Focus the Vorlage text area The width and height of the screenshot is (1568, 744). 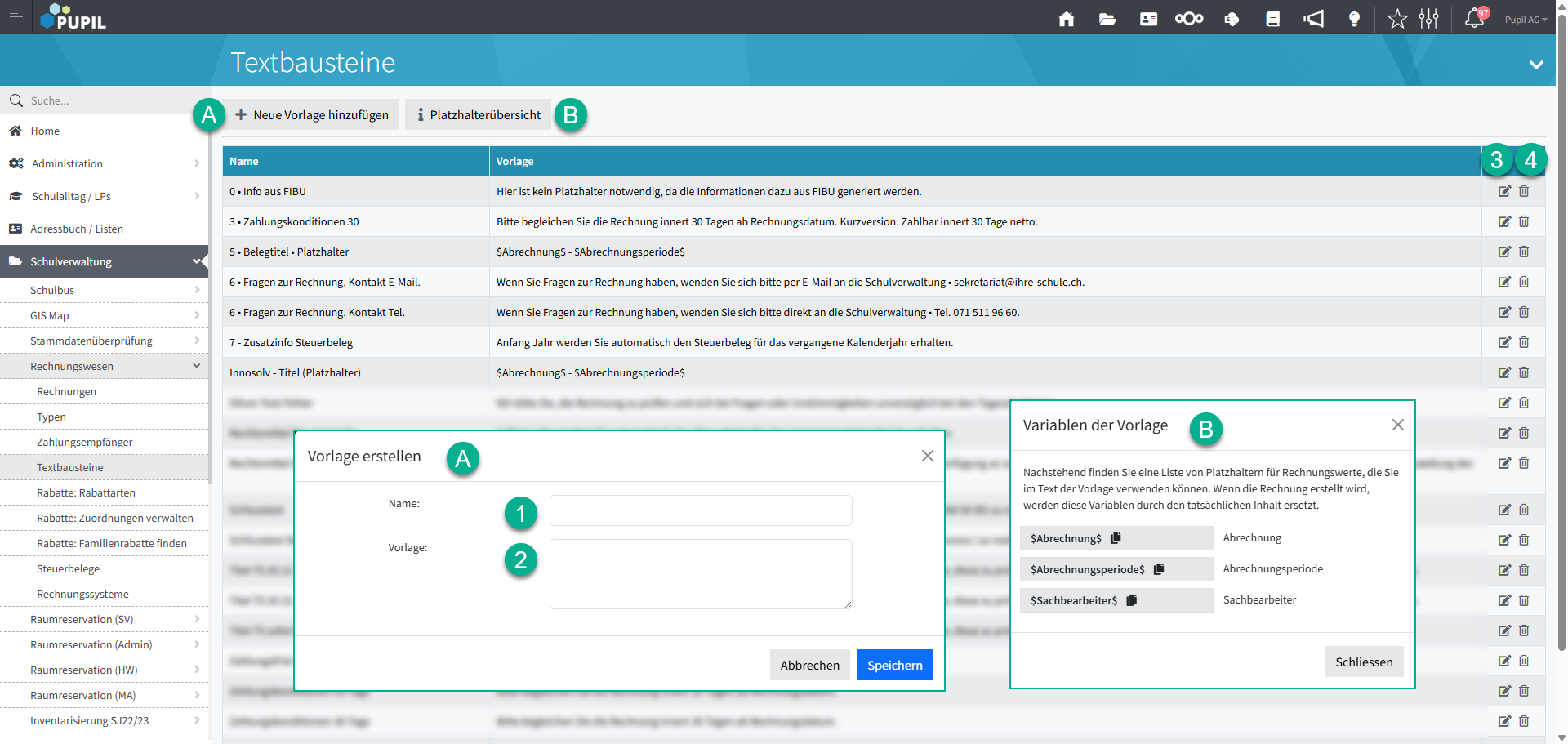coord(701,574)
